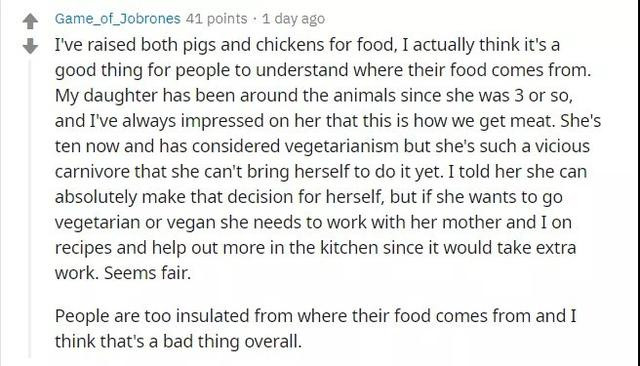Click the first line beginning "I've raised both pigs"

click(307, 45)
